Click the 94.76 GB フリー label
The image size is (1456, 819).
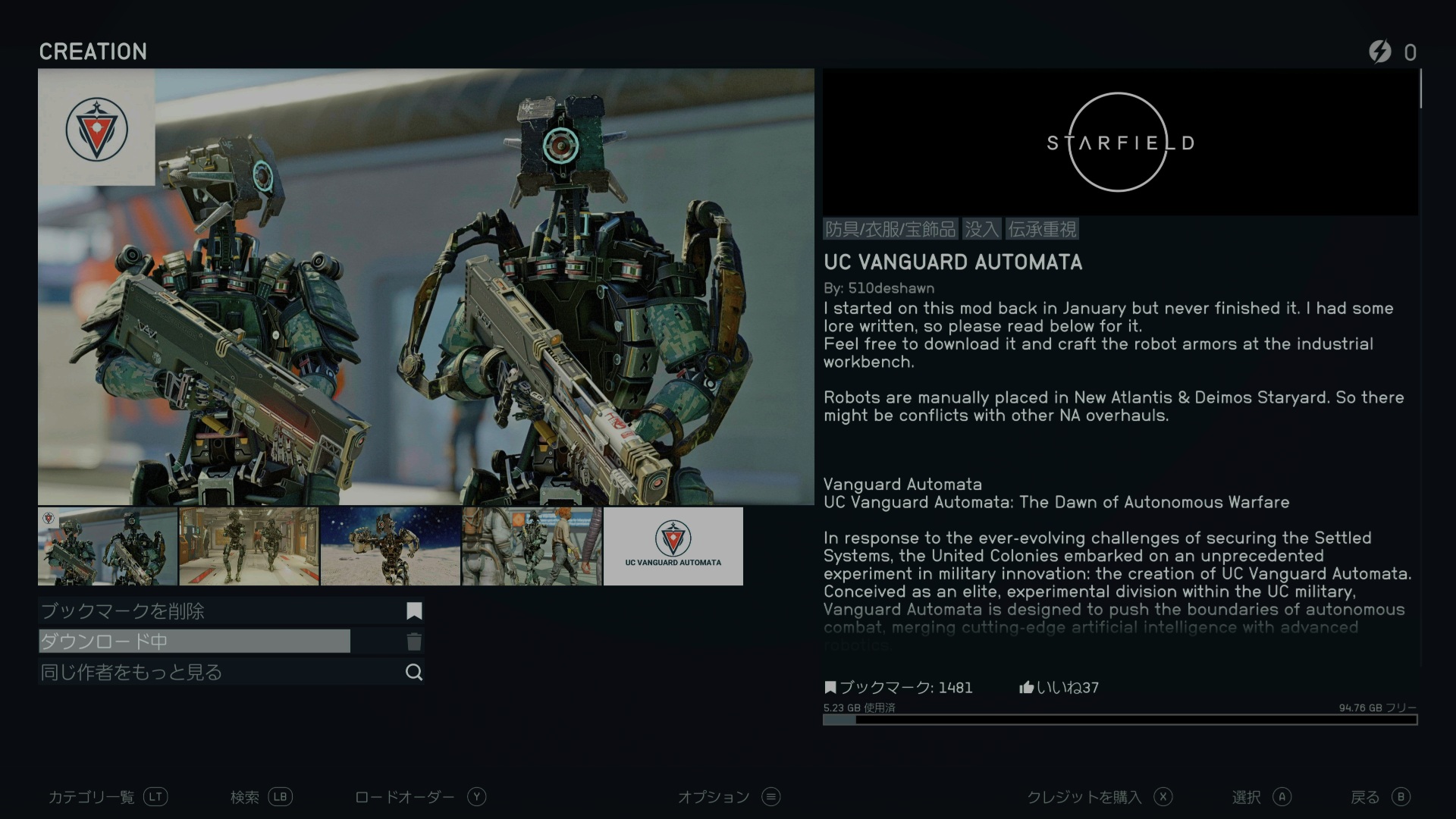1378,708
